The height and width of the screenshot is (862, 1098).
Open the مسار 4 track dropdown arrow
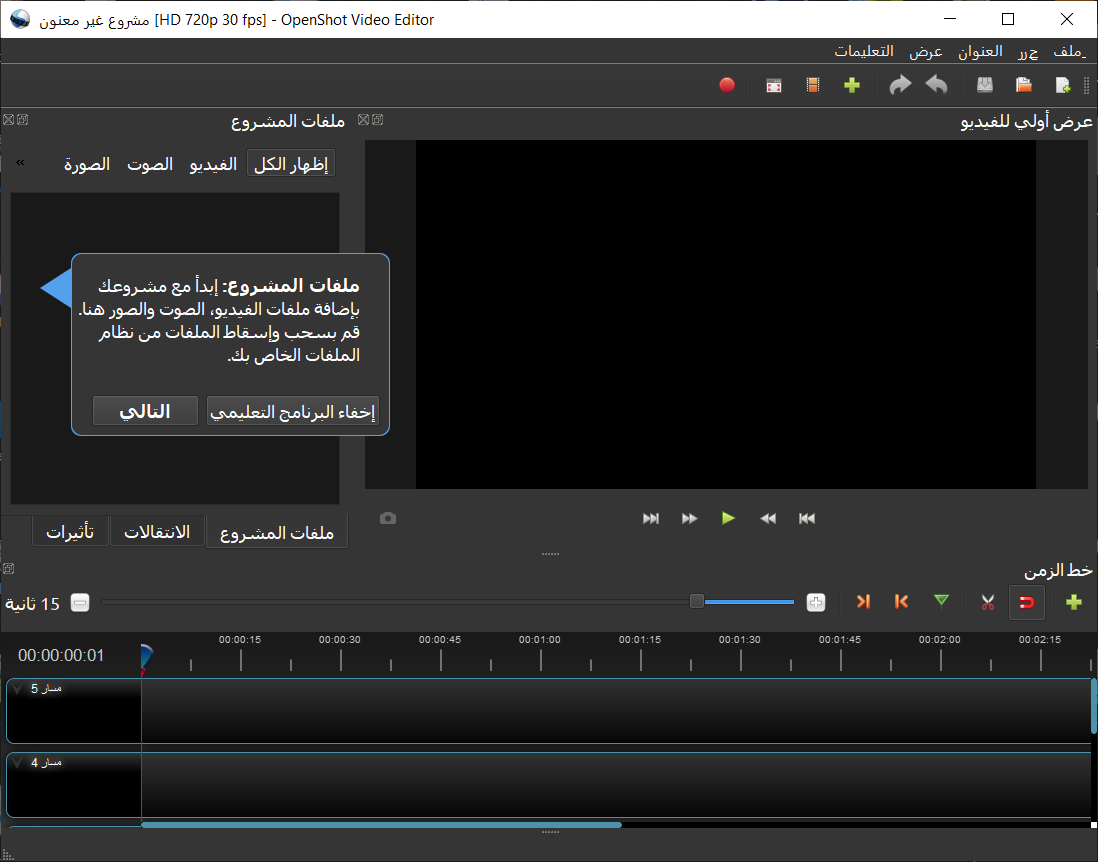[x=18, y=763]
